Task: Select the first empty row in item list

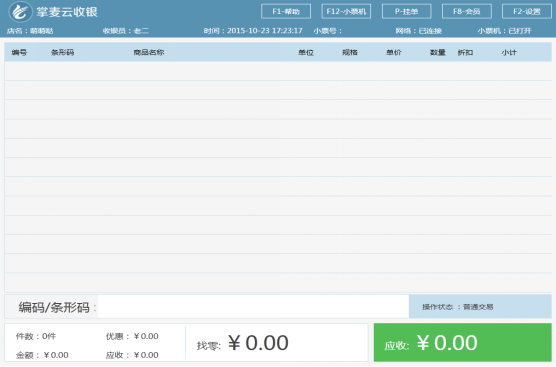Action: pos(278,71)
